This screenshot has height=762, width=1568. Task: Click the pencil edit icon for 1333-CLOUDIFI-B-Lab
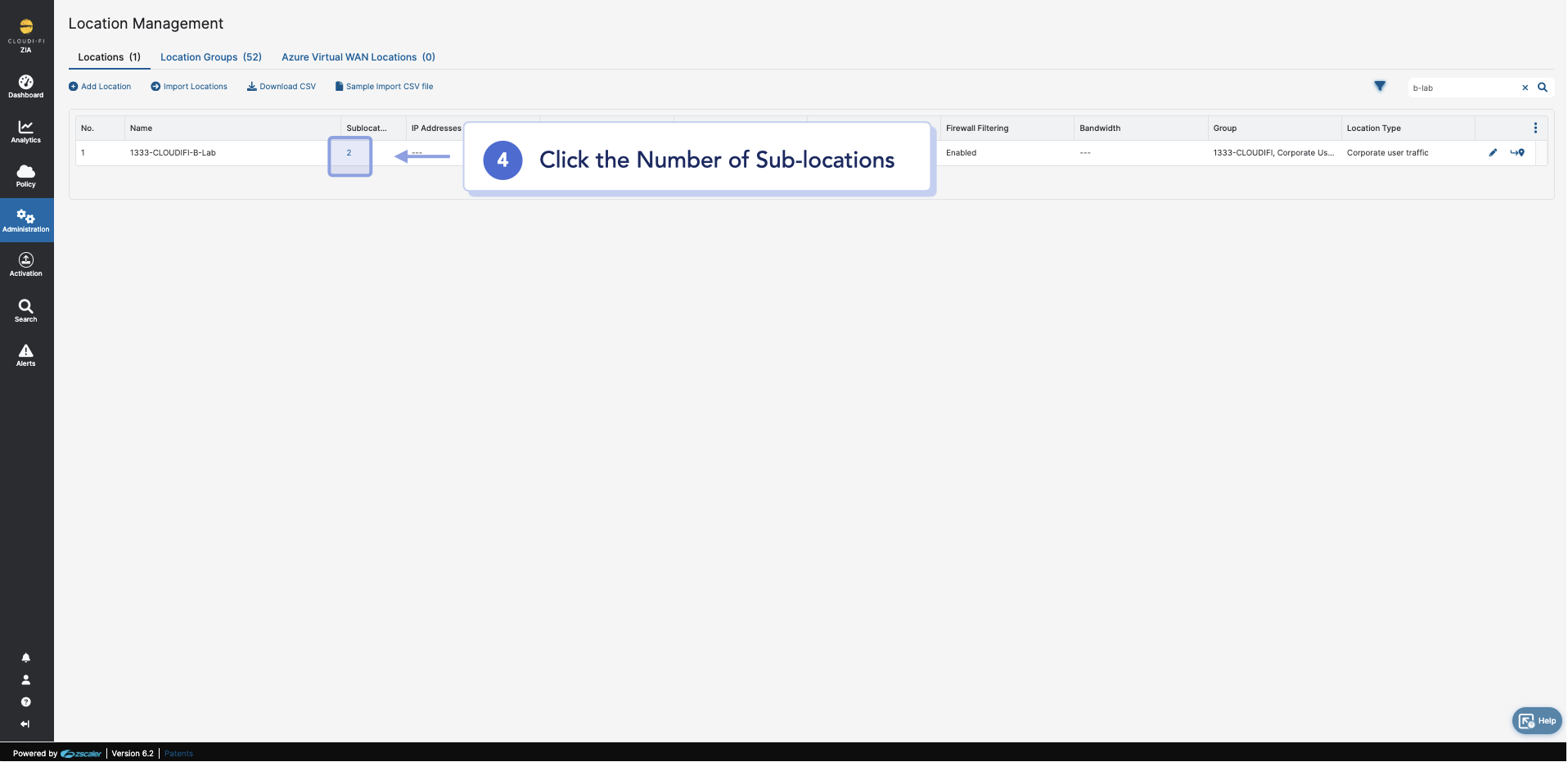(1493, 153)
